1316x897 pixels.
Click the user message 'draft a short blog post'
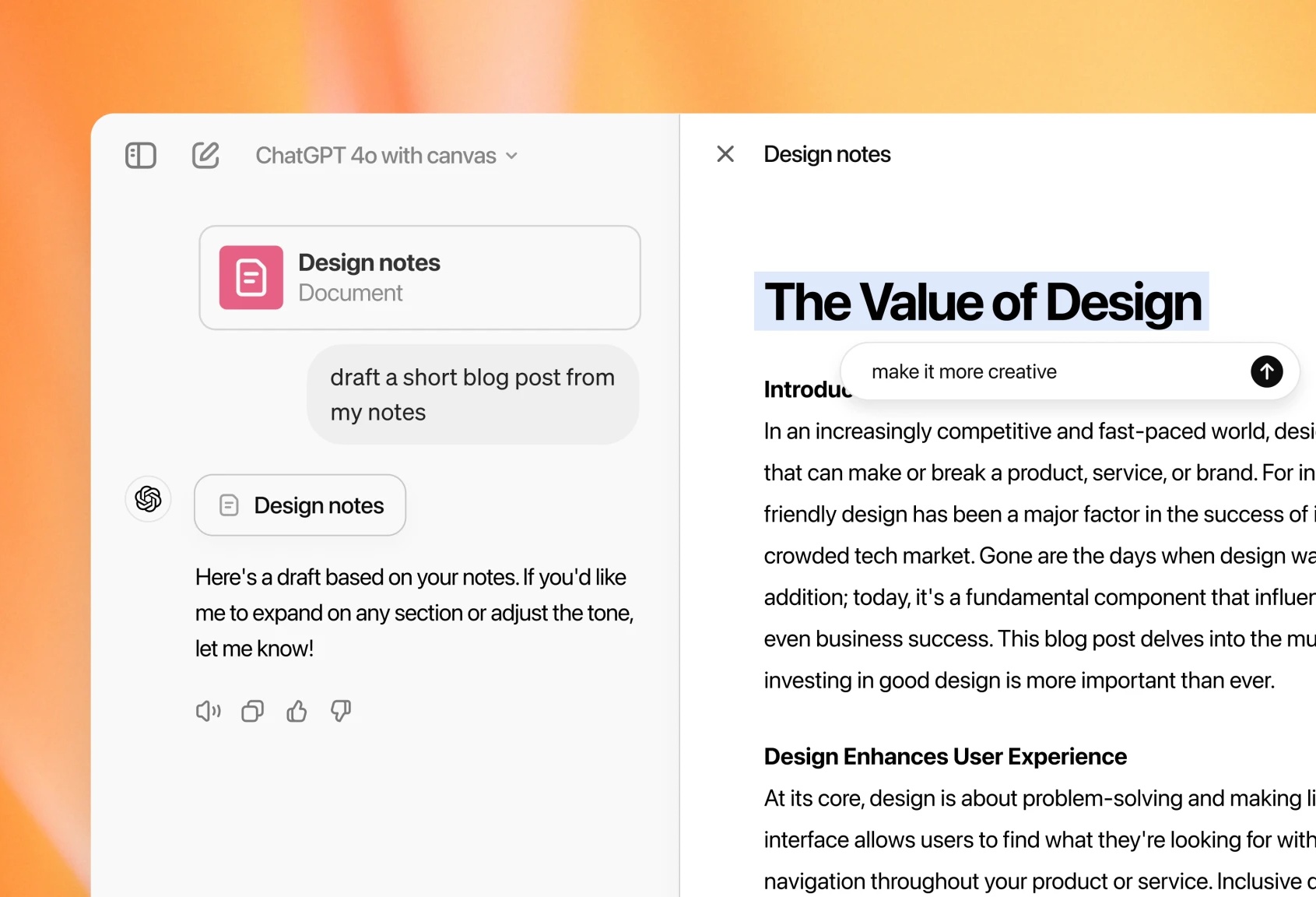(x=472, y=395)
